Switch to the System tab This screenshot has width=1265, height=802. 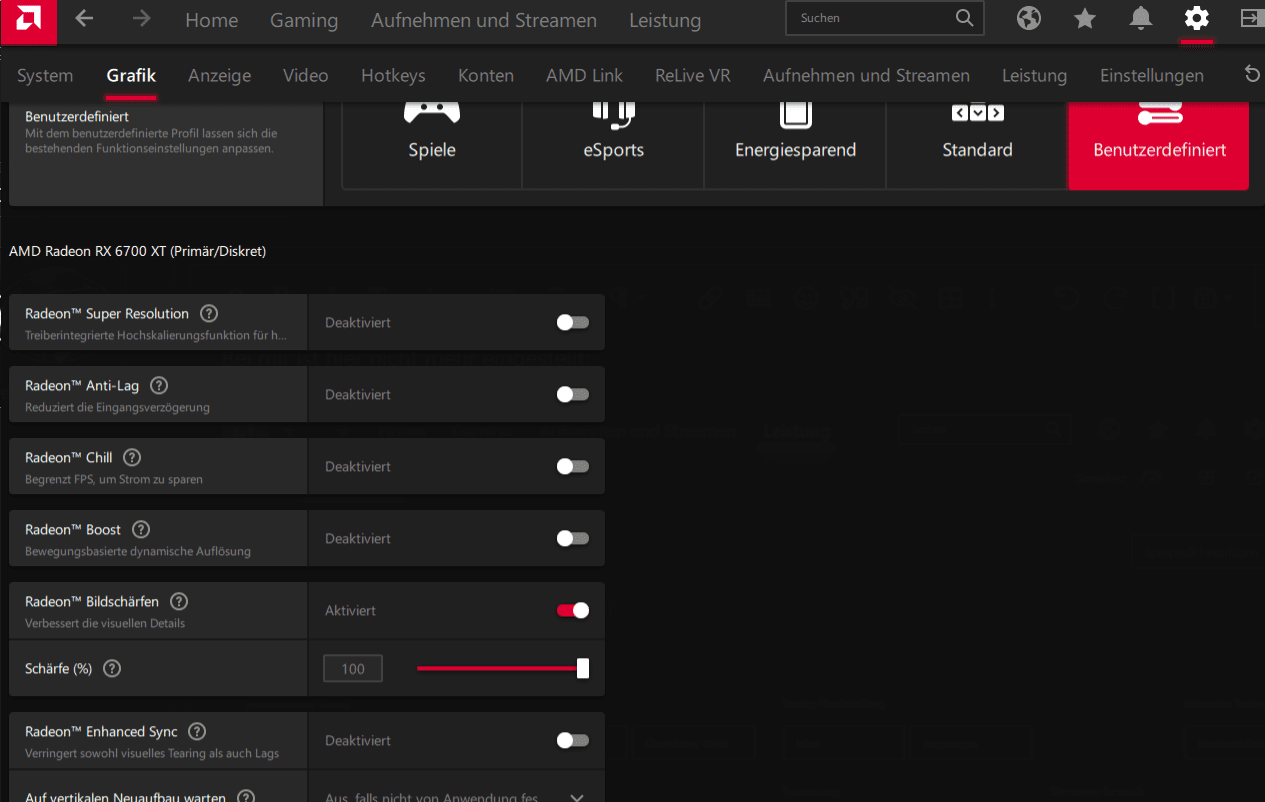45,75
